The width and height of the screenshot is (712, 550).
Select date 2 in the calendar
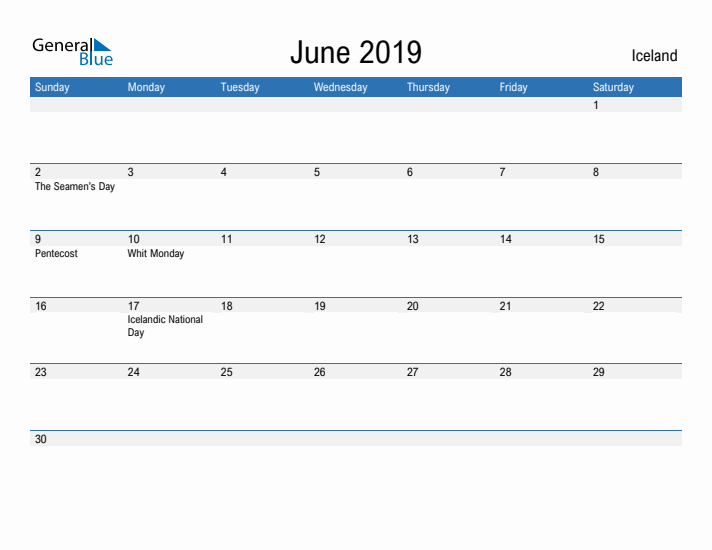point(38,172)
